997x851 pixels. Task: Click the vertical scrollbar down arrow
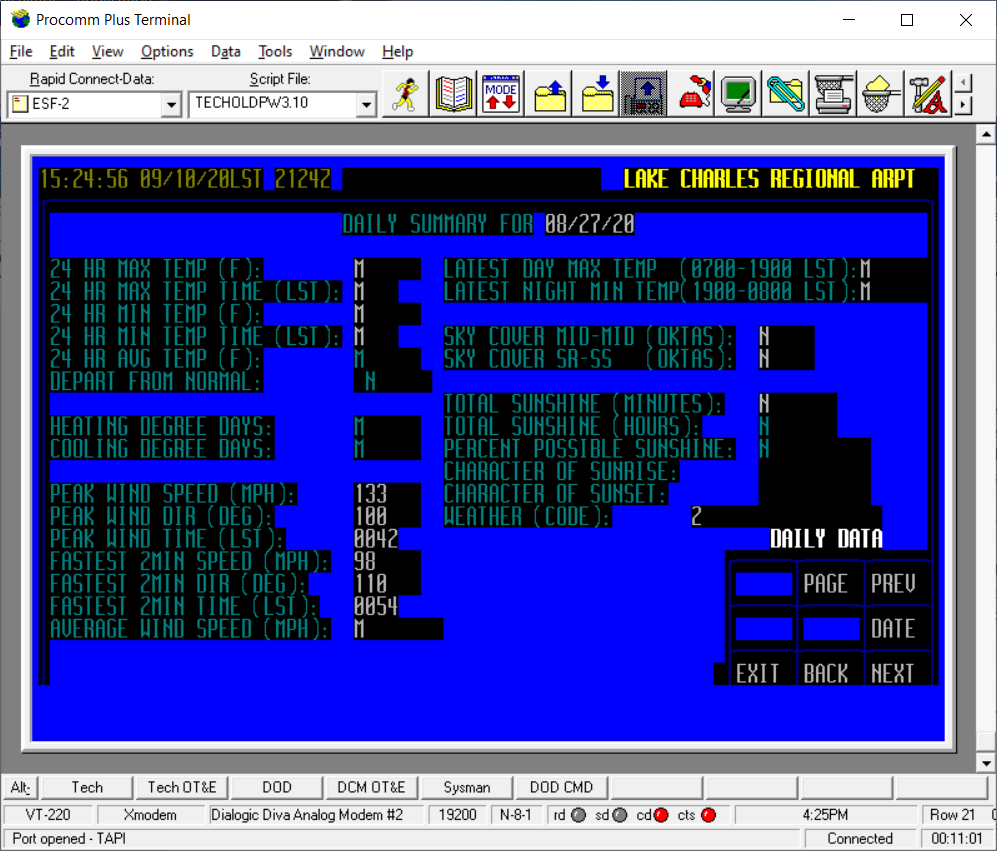pos(986,763)
